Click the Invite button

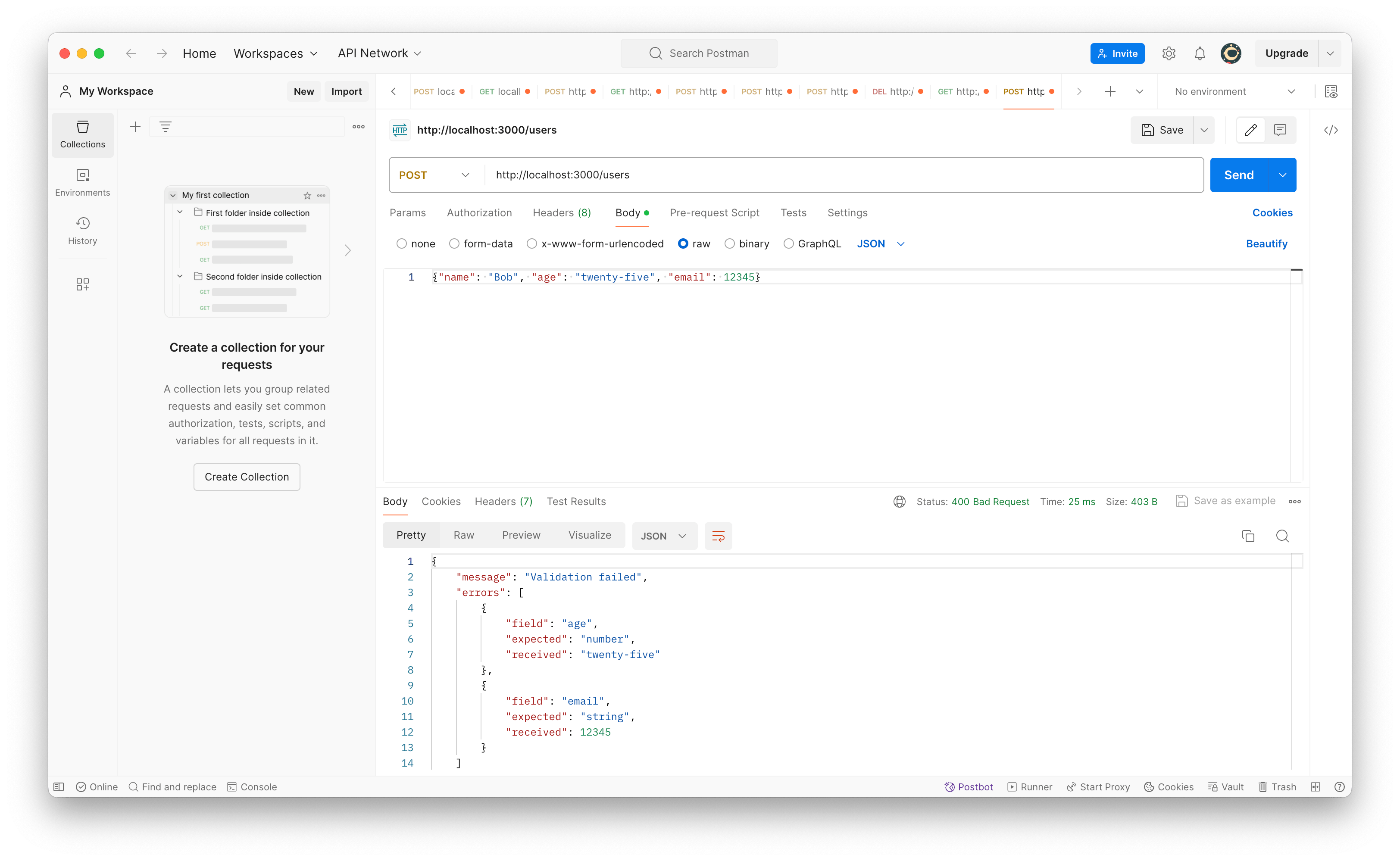click(1117, 53)
